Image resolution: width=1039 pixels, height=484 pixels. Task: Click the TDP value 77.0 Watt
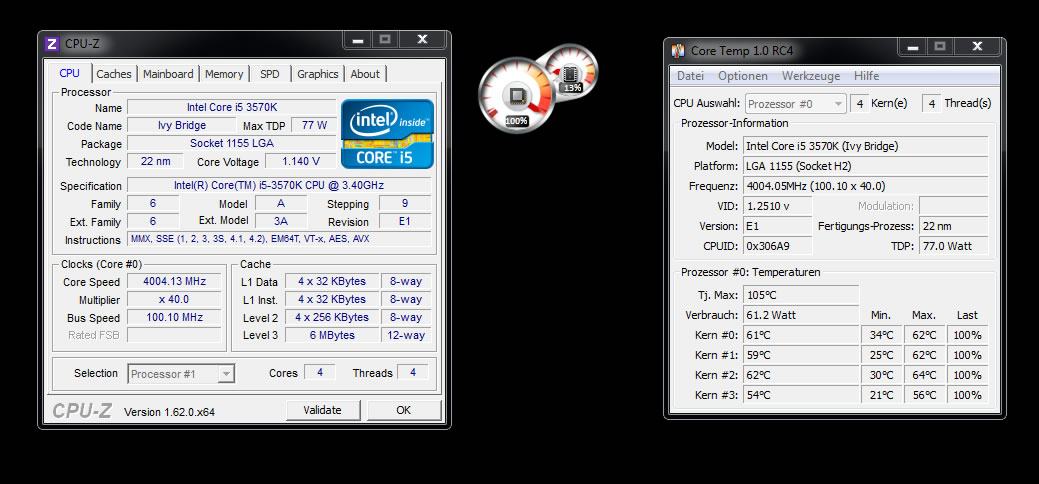(x=954, y=246)
